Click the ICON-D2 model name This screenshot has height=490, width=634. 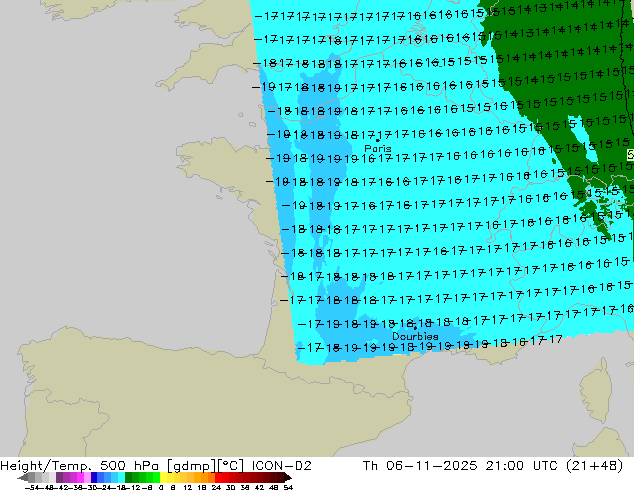coord(281,466)
